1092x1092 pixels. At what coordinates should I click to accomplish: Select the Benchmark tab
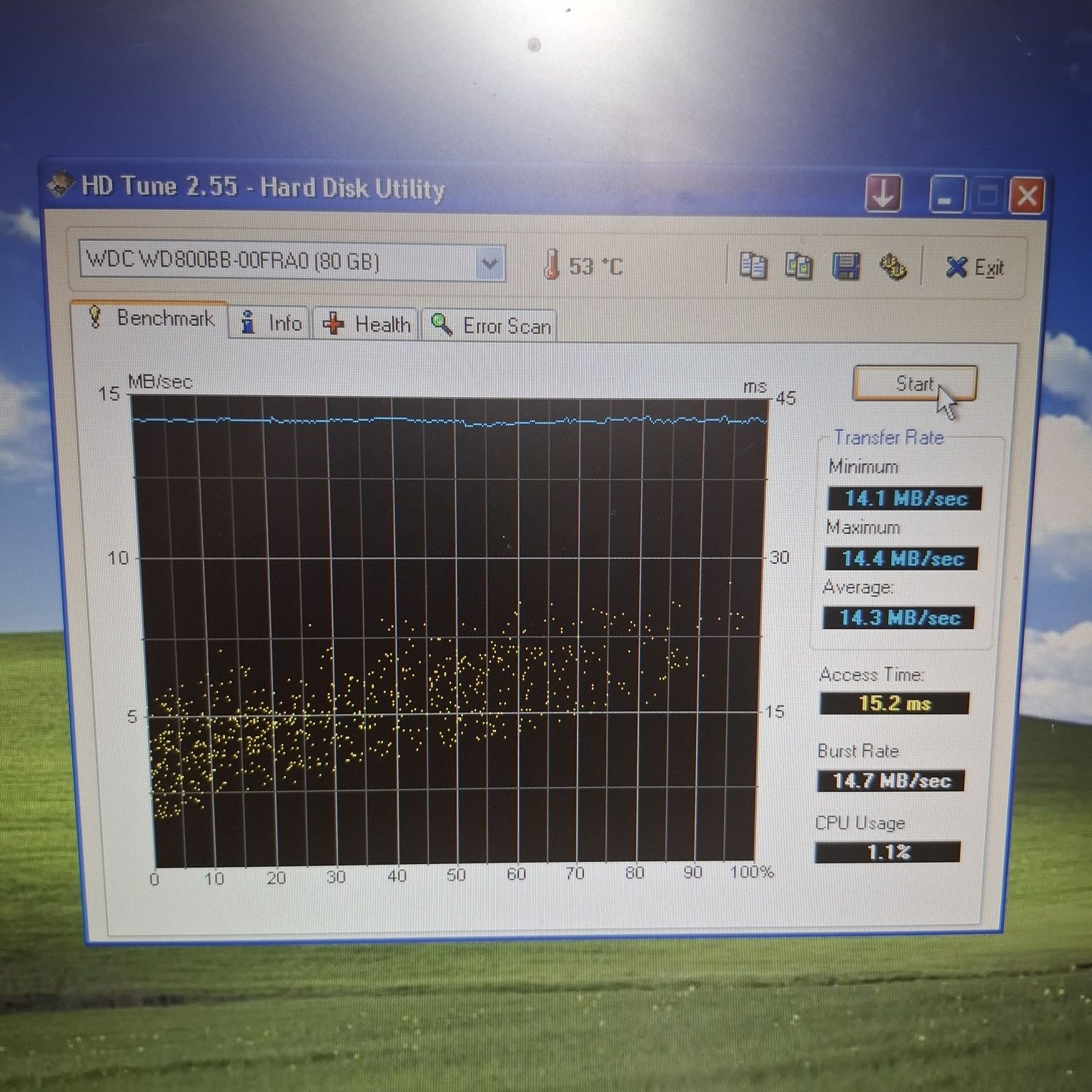click(151, 318)
